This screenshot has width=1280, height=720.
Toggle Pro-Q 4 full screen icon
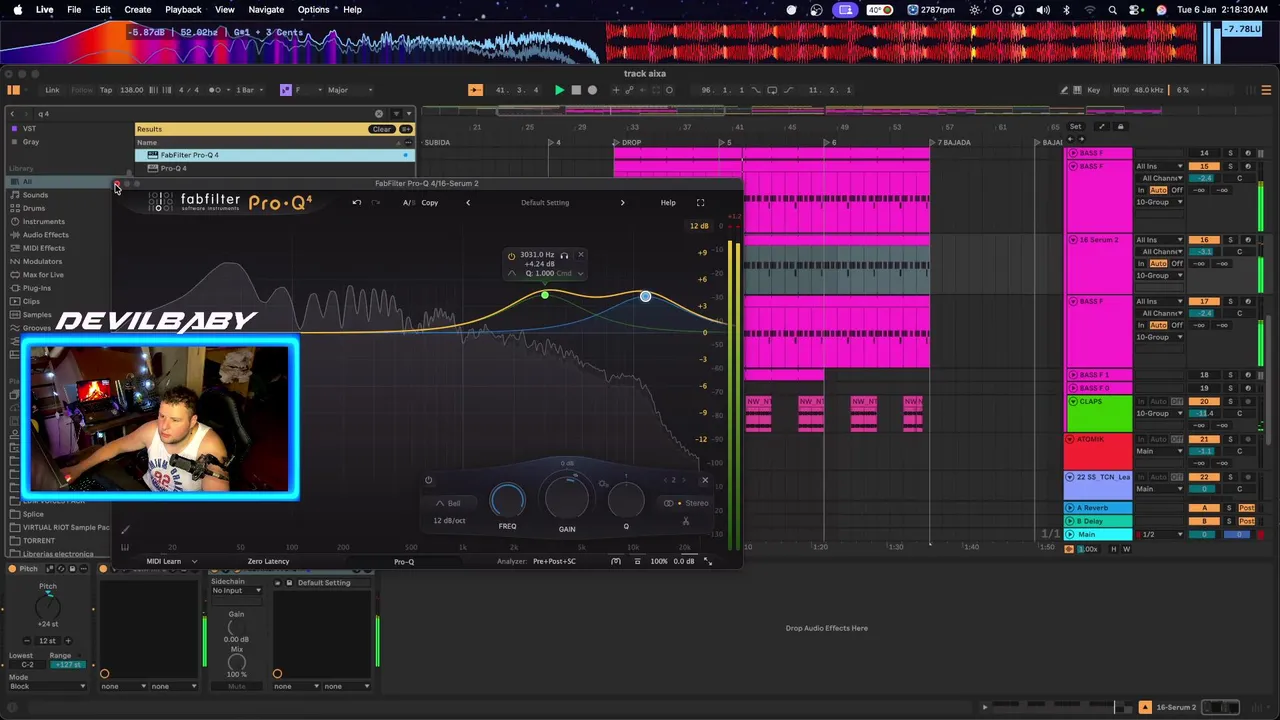point(700,203)
